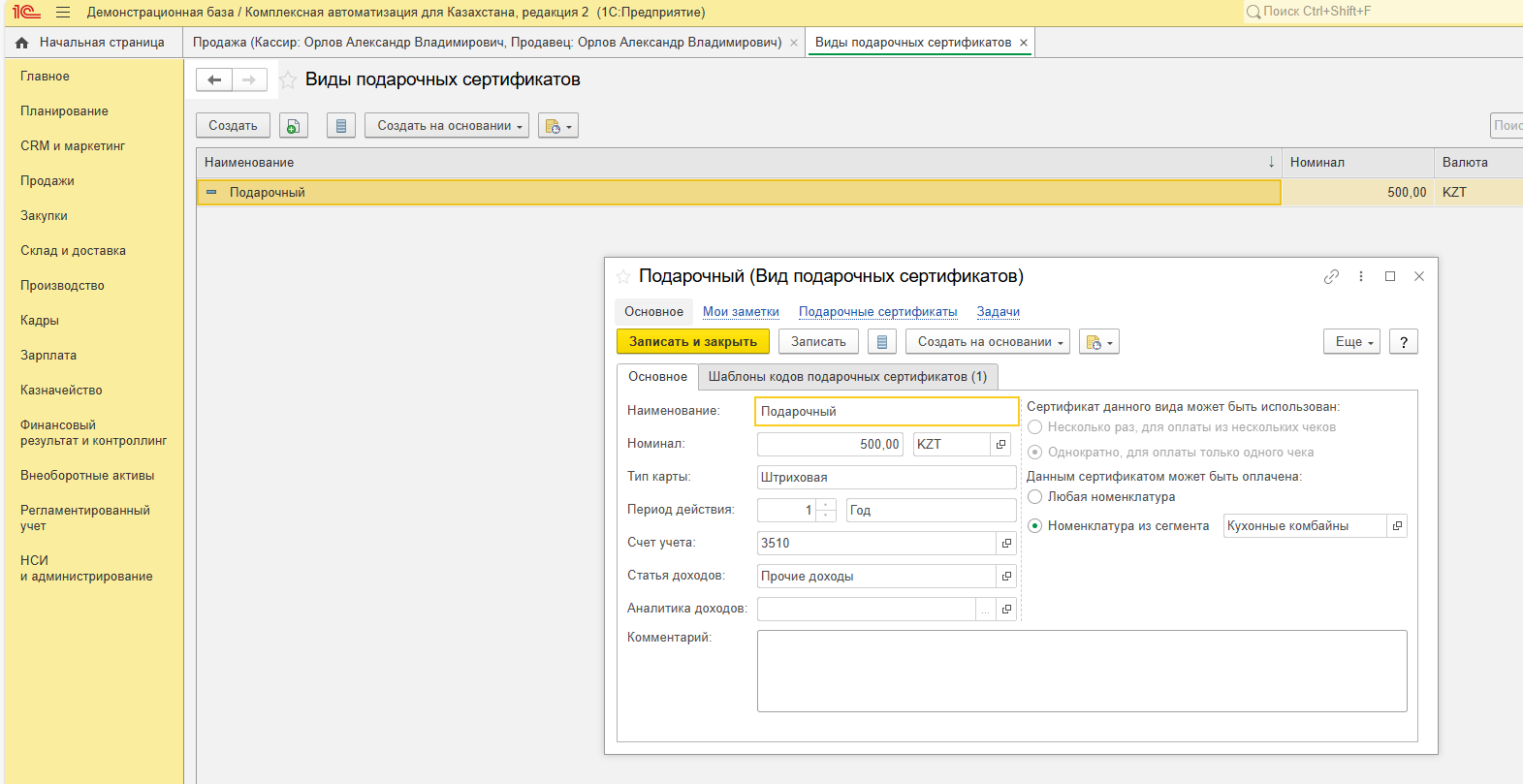Click the back navigation arrow
The width and height of the screenshot is (1523, 784).
[214, 80]
